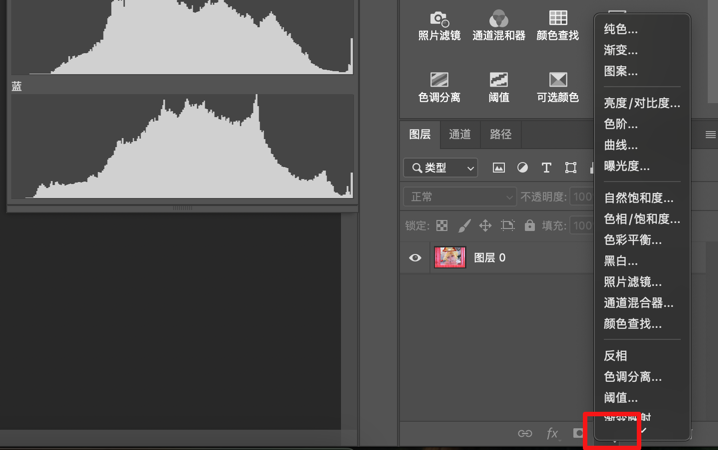Image resolution: width=718 pixels, height=450 pixels.
Task: Open the 类型 layer filter dropdown
Action: (441, 168)
